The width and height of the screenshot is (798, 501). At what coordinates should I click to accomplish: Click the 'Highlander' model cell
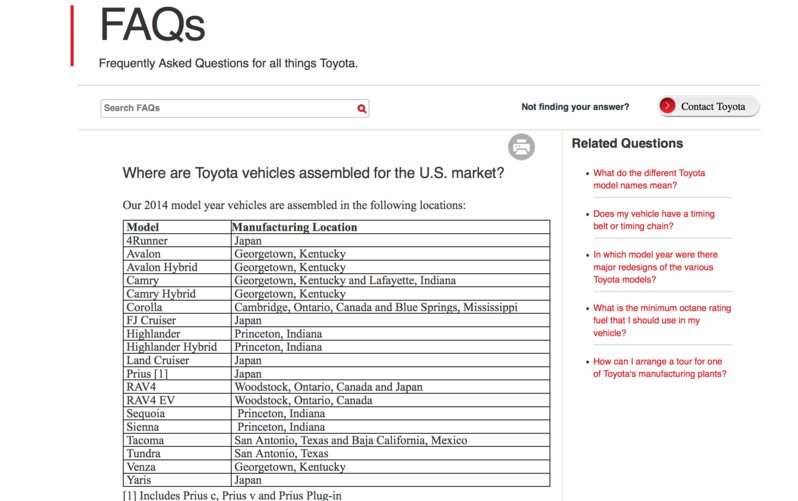177,333
